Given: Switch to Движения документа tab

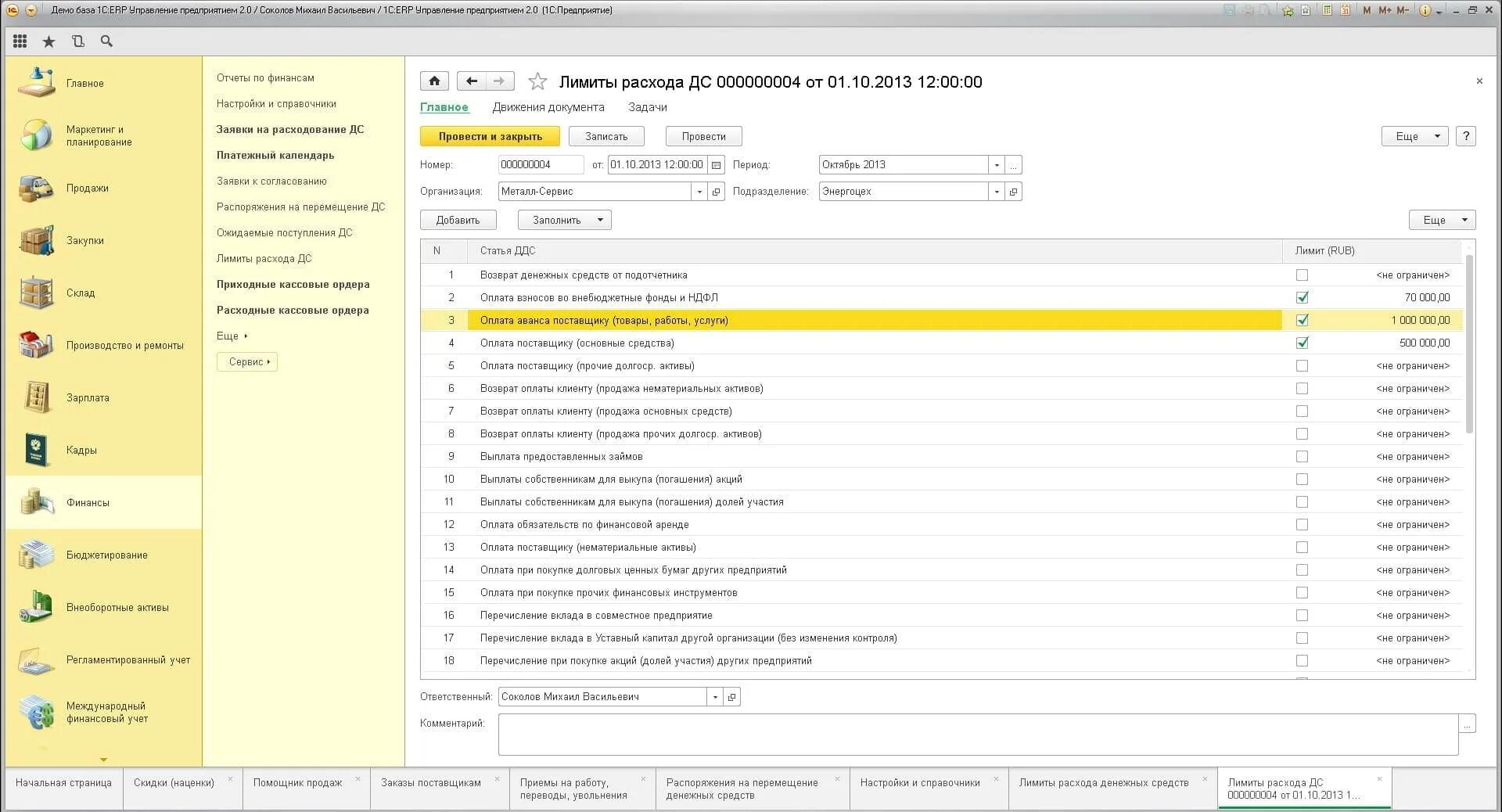Looking at the screenshot, I should [x=548, y=107].
